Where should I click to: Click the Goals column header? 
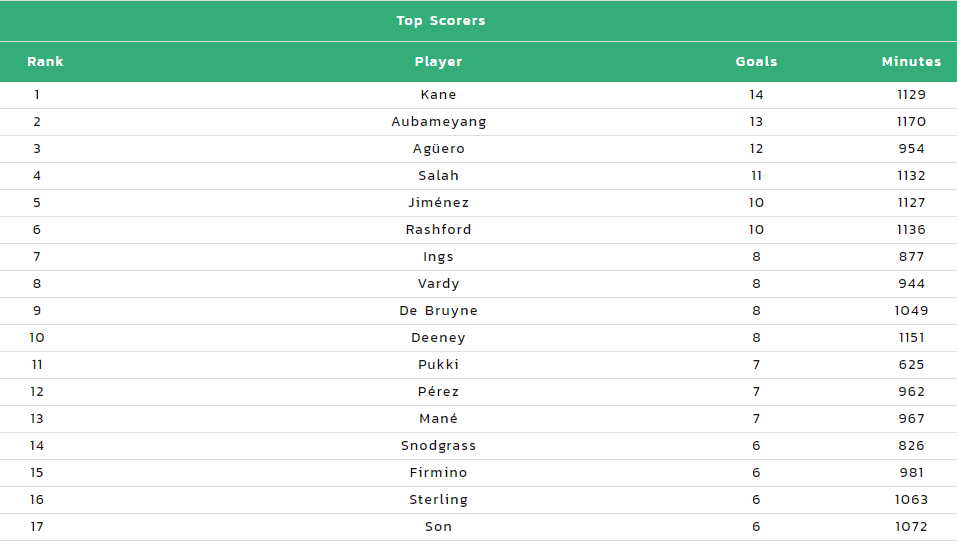(x=756, y=62)
